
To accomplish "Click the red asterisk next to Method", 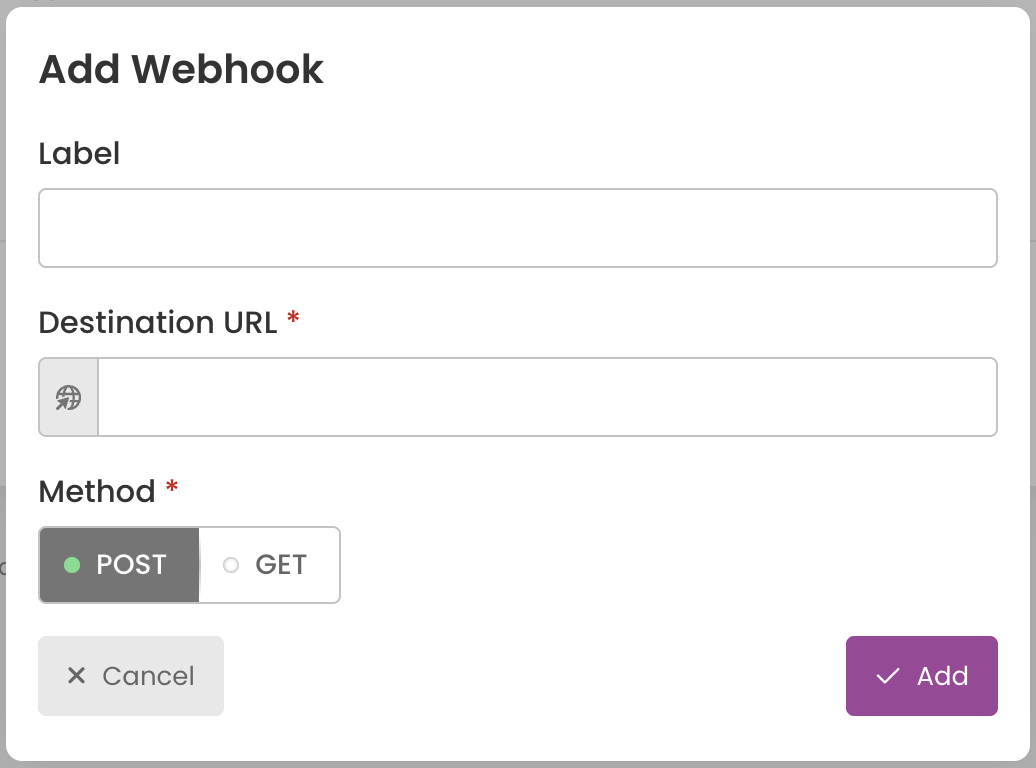I will coord(172,487).
